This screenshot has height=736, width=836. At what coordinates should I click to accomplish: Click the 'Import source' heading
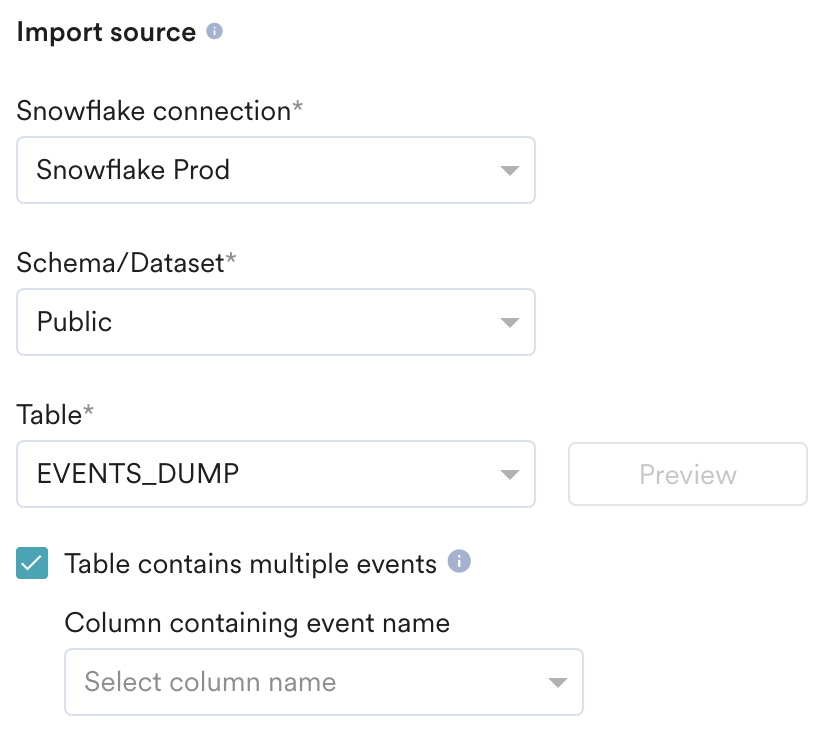106,32
